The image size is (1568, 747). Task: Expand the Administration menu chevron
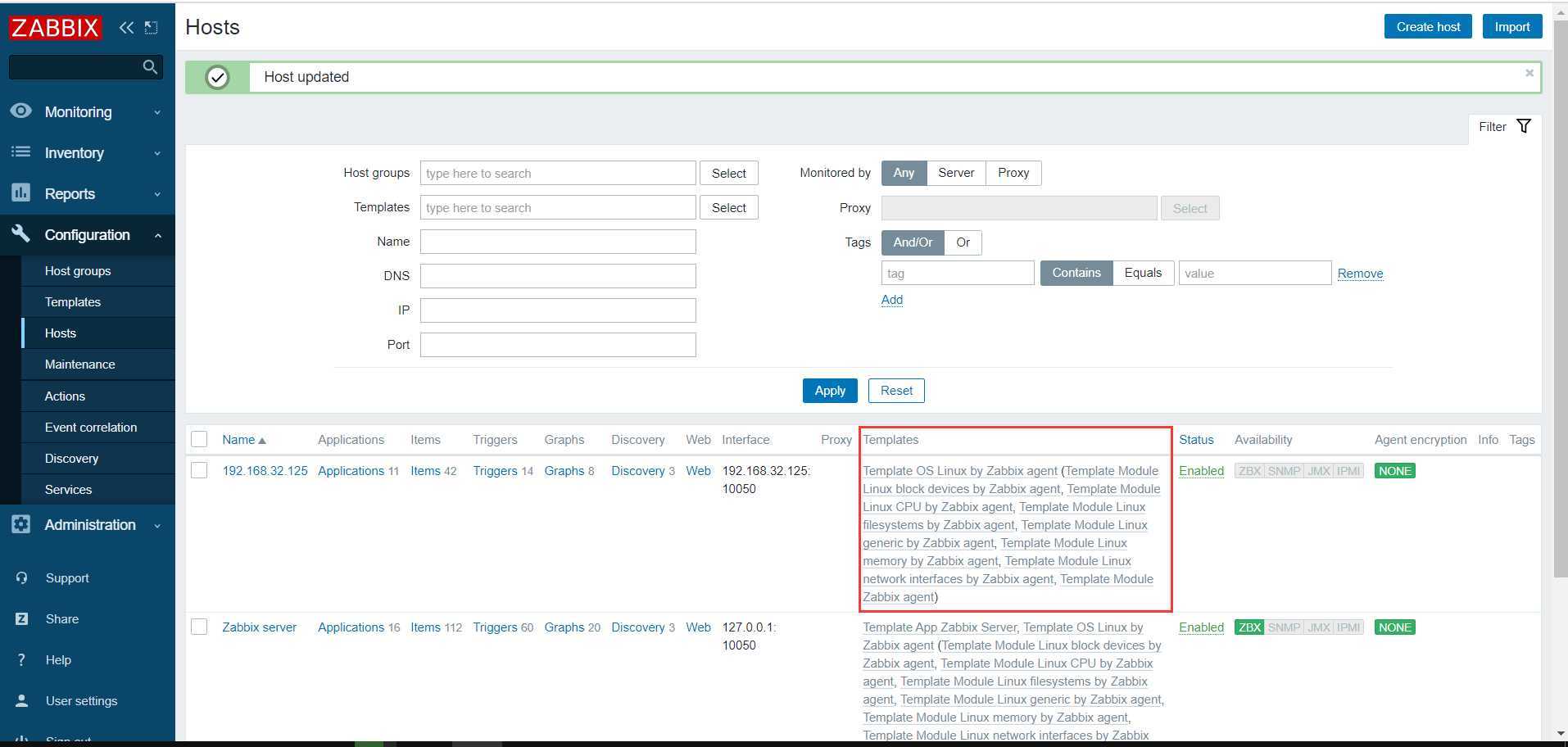pyautogui.click(x=157, y=525)
